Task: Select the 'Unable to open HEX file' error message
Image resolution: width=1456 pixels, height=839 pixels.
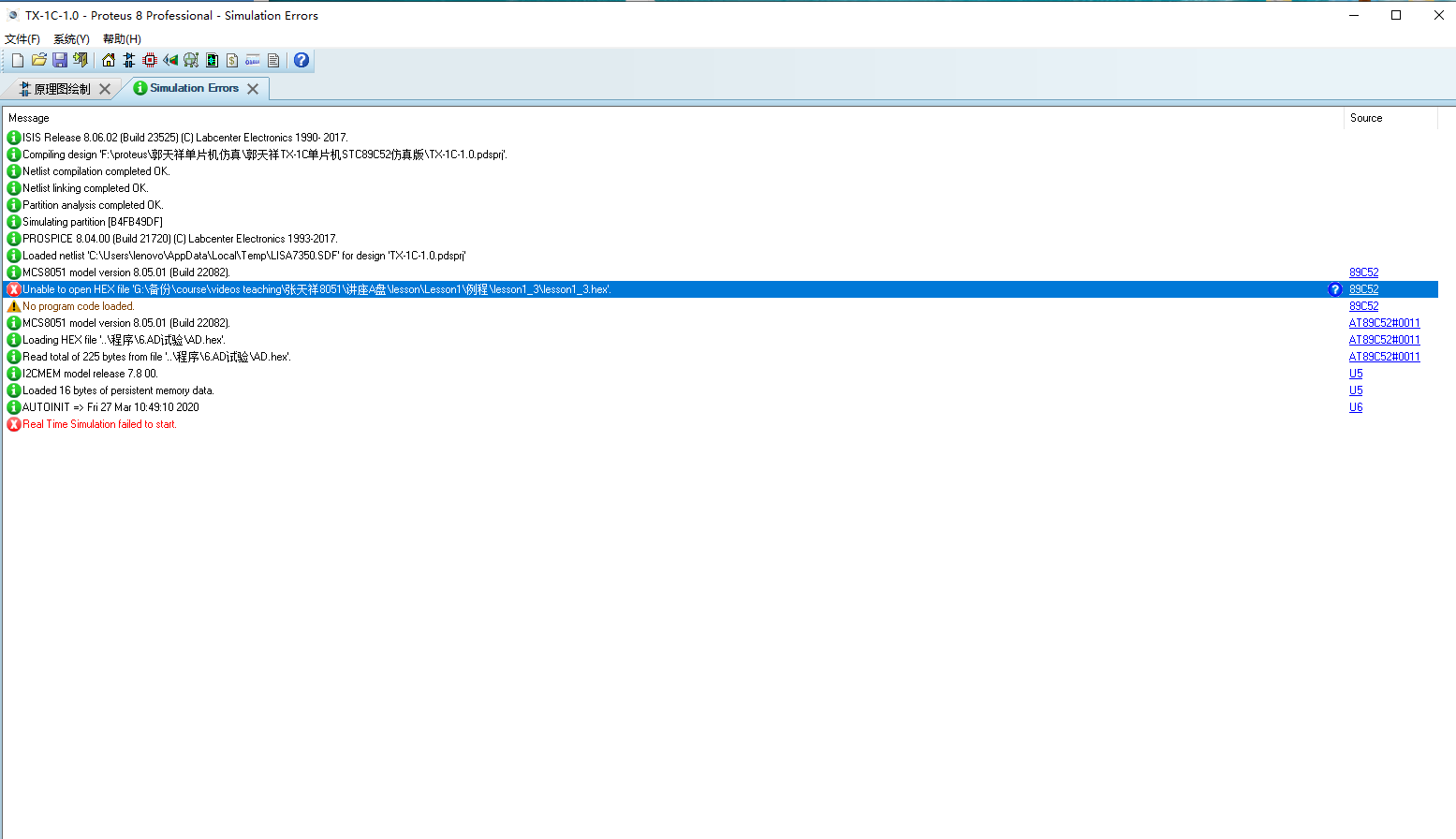Action: [316, 289]
